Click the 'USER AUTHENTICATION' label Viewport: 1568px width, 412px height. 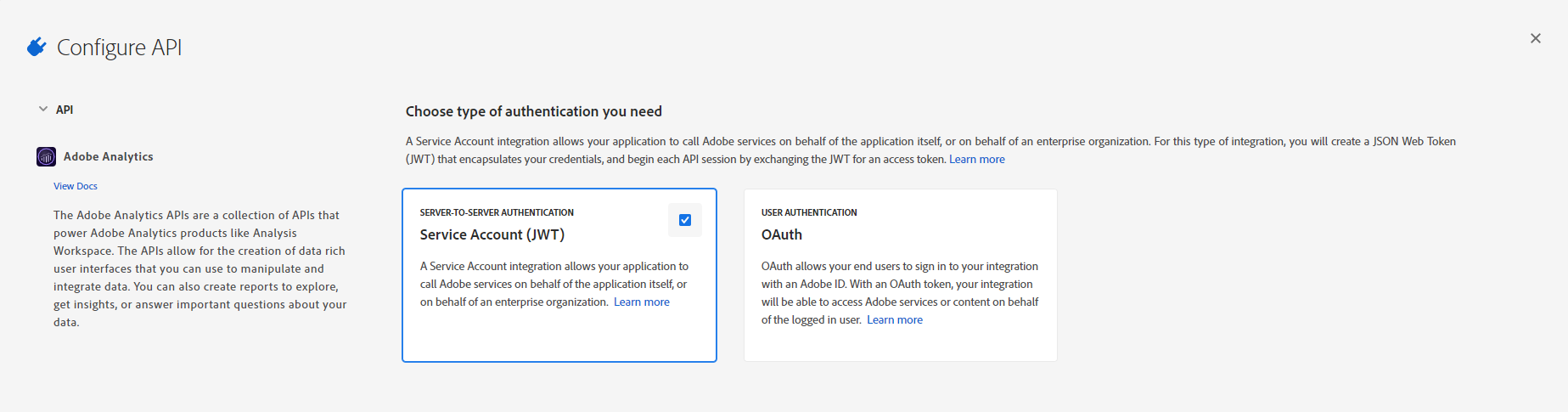[809, 212]
